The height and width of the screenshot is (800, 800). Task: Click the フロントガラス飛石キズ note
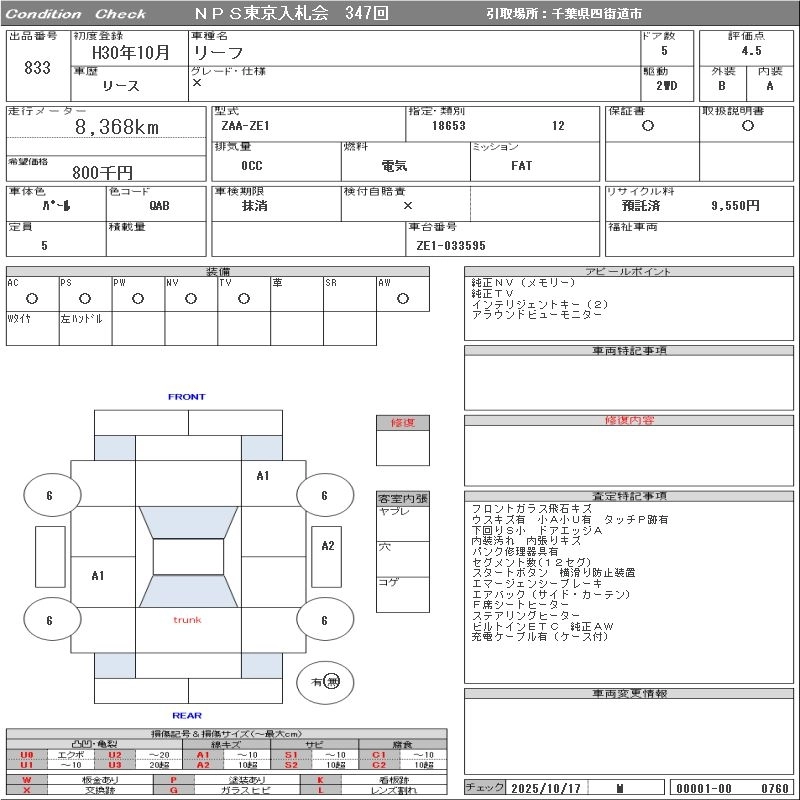(532, 509)
